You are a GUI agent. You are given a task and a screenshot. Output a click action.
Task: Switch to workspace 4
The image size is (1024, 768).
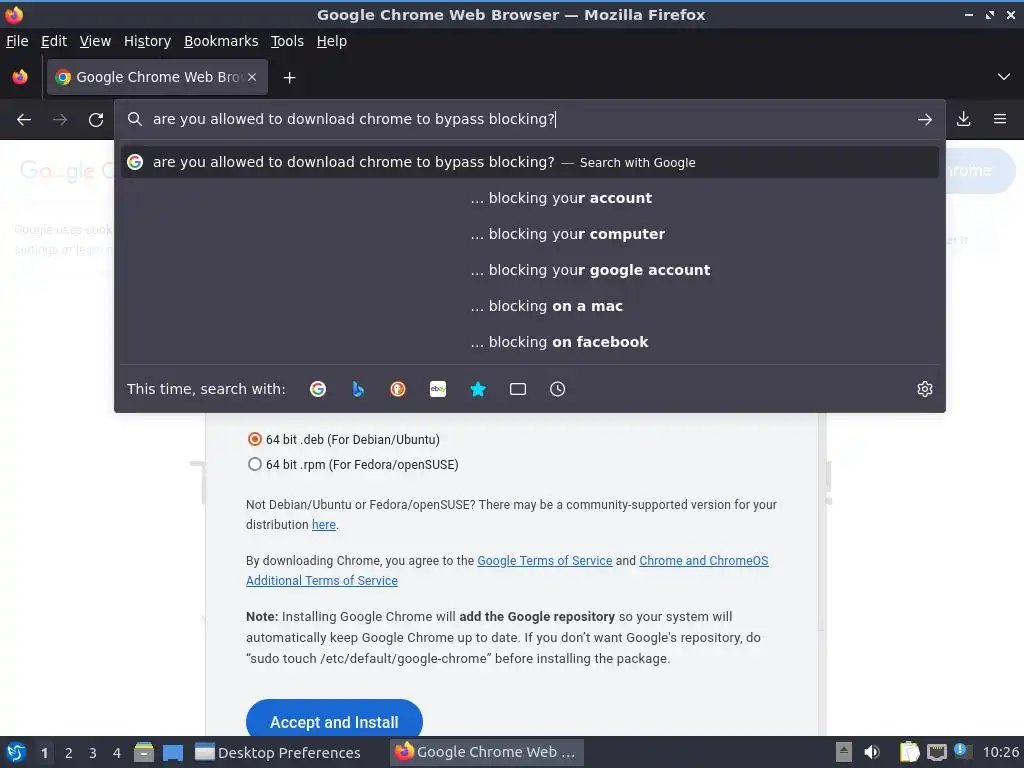click(x=117, y=753)
